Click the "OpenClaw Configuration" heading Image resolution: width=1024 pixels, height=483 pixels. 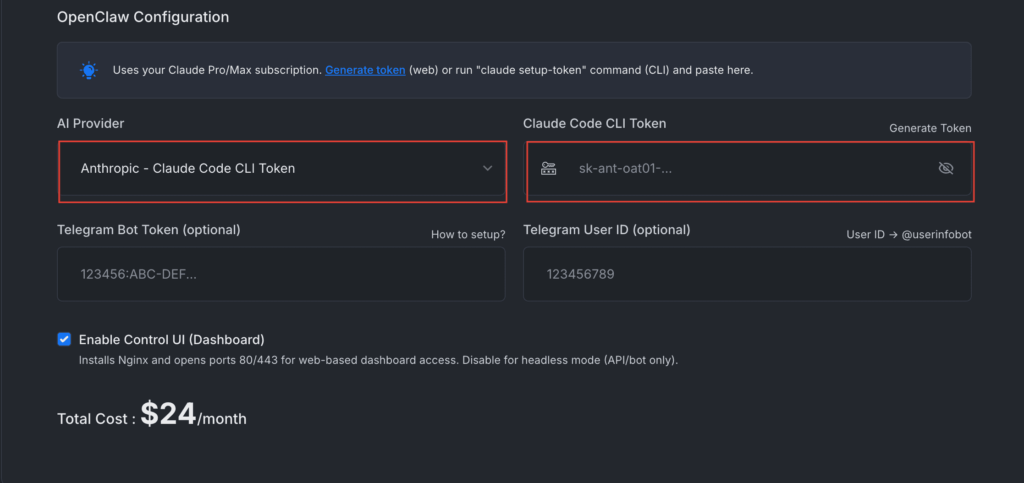(x=143, y=17)
